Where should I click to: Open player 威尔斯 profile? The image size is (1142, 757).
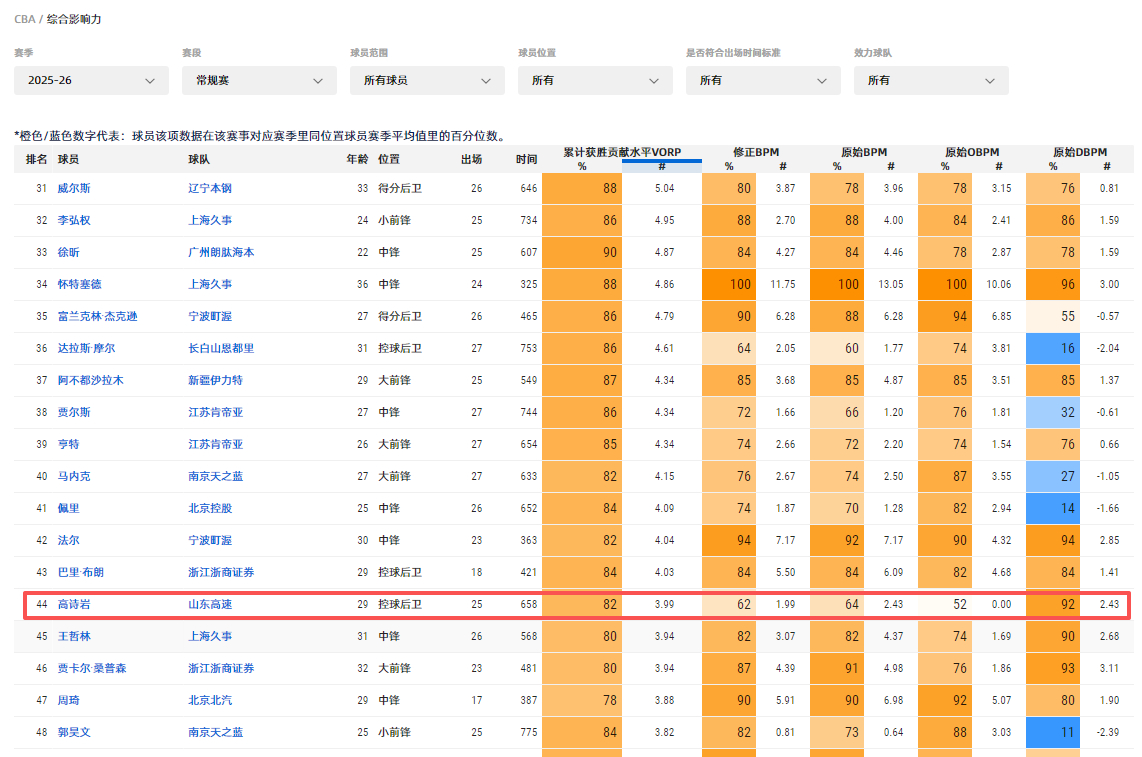74,188
